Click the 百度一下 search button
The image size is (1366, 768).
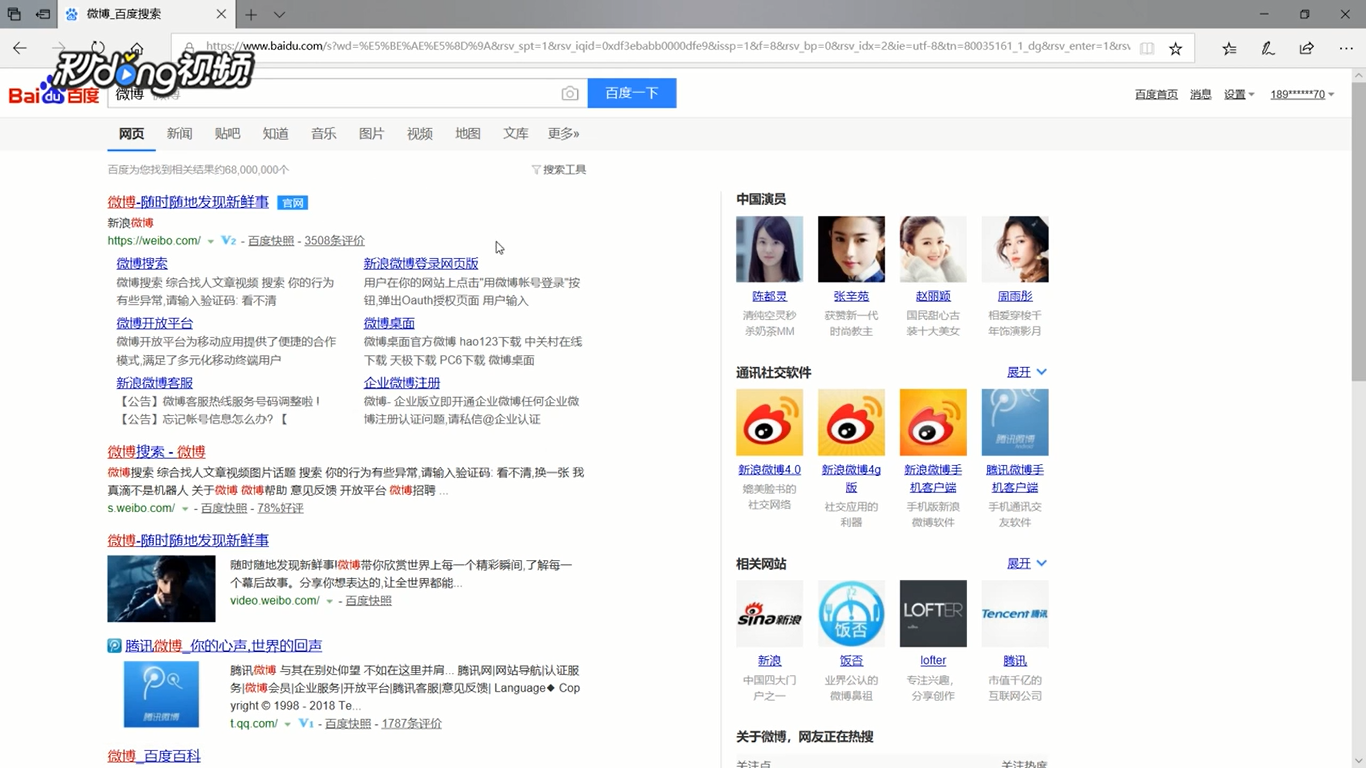(x=632, y=93)
